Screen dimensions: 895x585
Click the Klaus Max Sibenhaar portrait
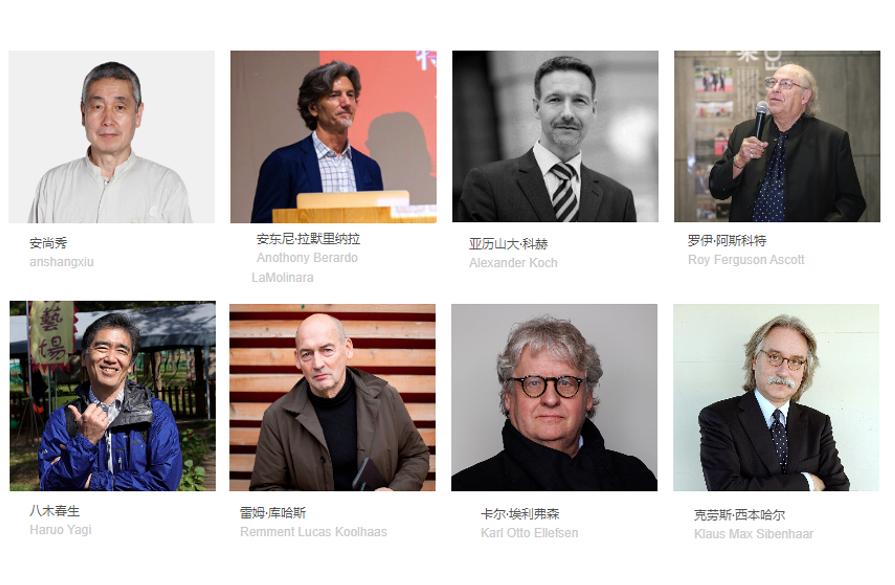click(x=776, y=397)
